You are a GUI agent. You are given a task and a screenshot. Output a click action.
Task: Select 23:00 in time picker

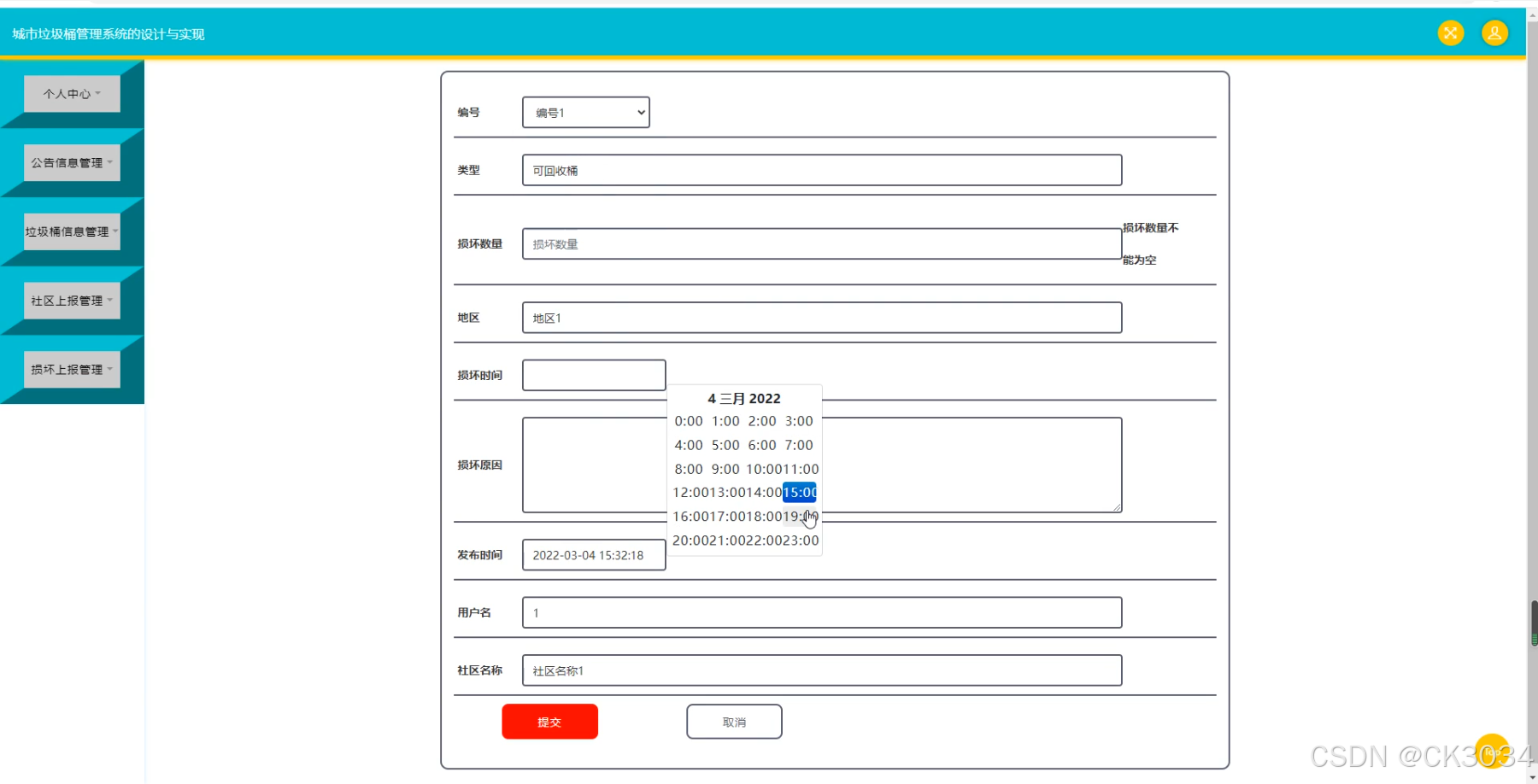coord(801,541)
